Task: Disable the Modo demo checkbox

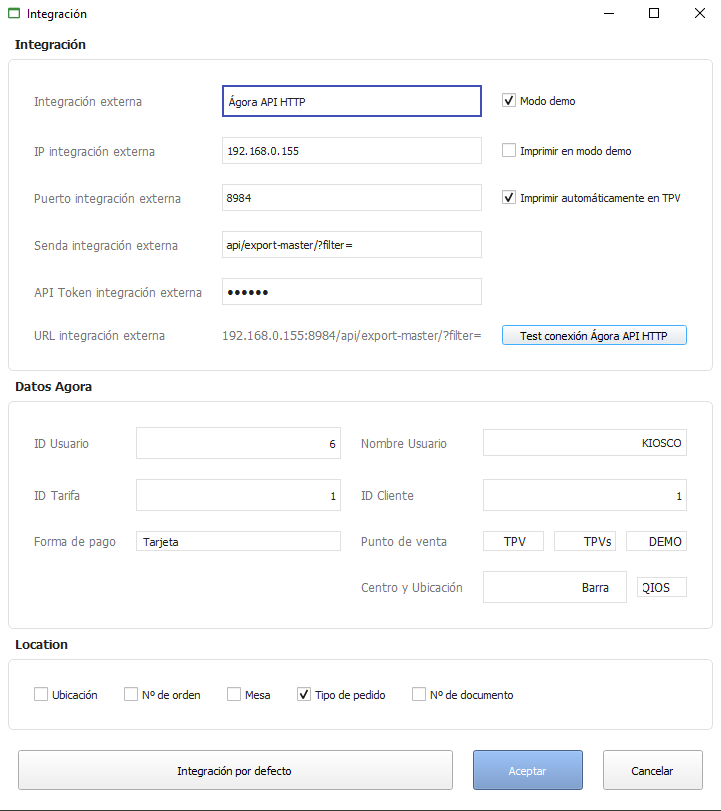Action: [509, 100]
